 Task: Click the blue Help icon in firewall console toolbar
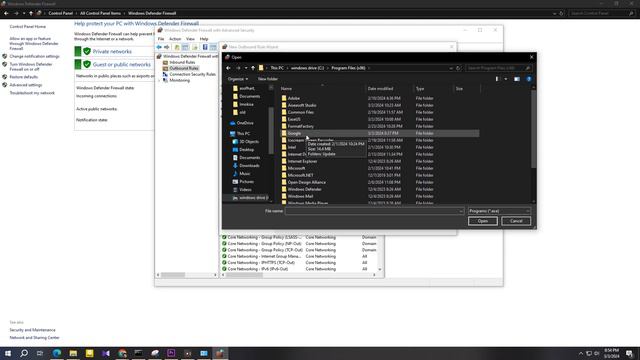tap(205, 47)
